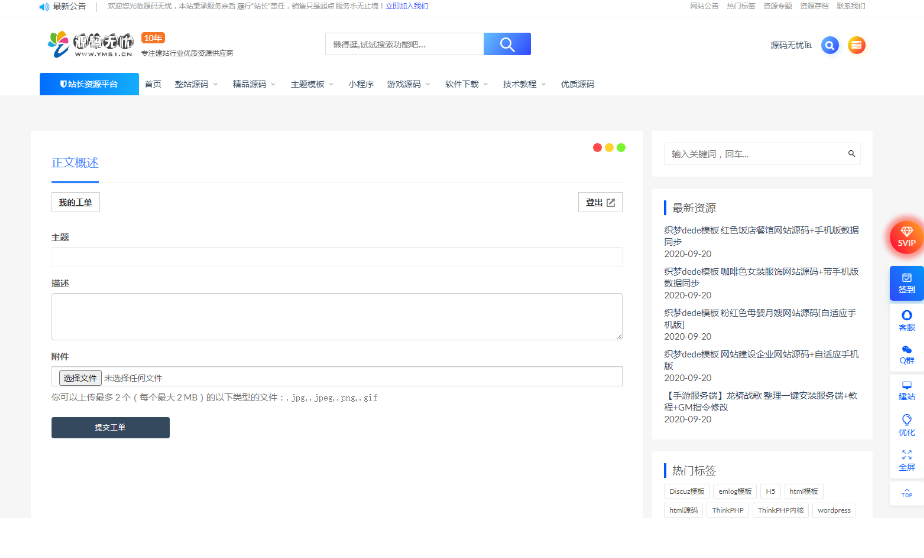Open 优质源码 navigation item

[x=578, y=84]
